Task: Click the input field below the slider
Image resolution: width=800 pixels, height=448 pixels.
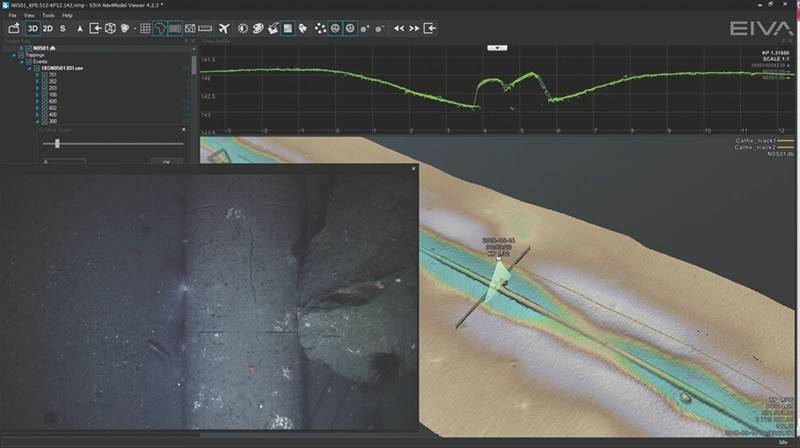Action: coord(65,162)
